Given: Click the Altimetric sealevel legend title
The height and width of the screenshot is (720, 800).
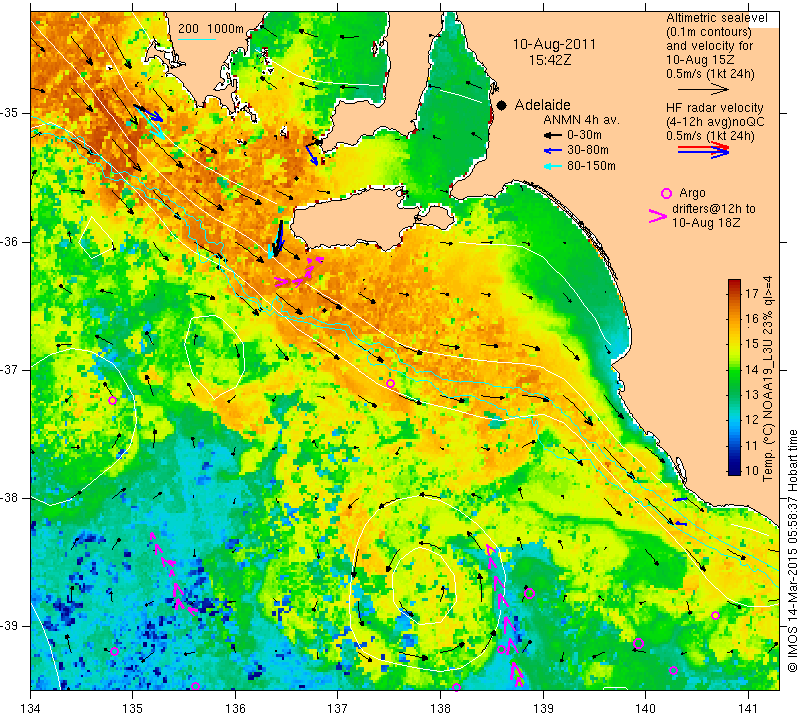Looking at the screenshot, I should [716, 18].
